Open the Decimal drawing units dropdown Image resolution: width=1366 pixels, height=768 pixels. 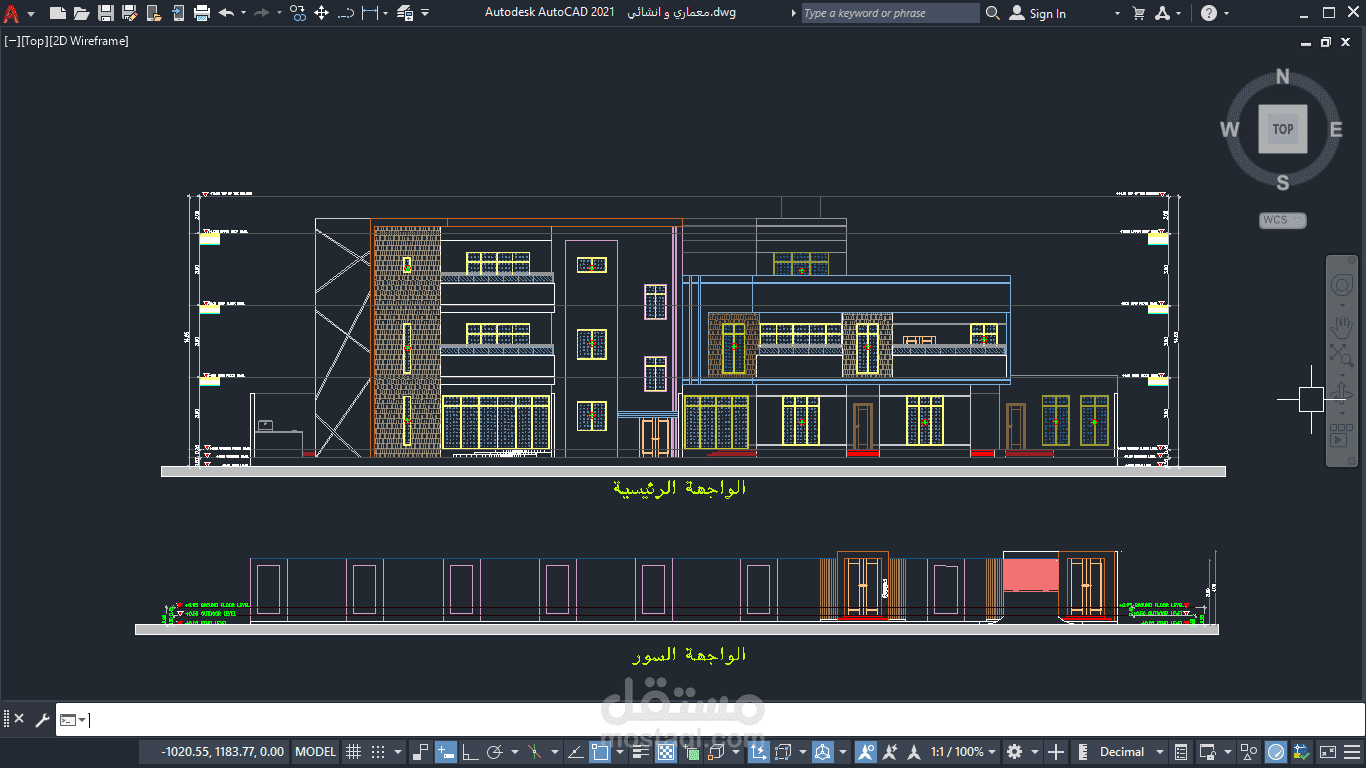point(1159,751)
